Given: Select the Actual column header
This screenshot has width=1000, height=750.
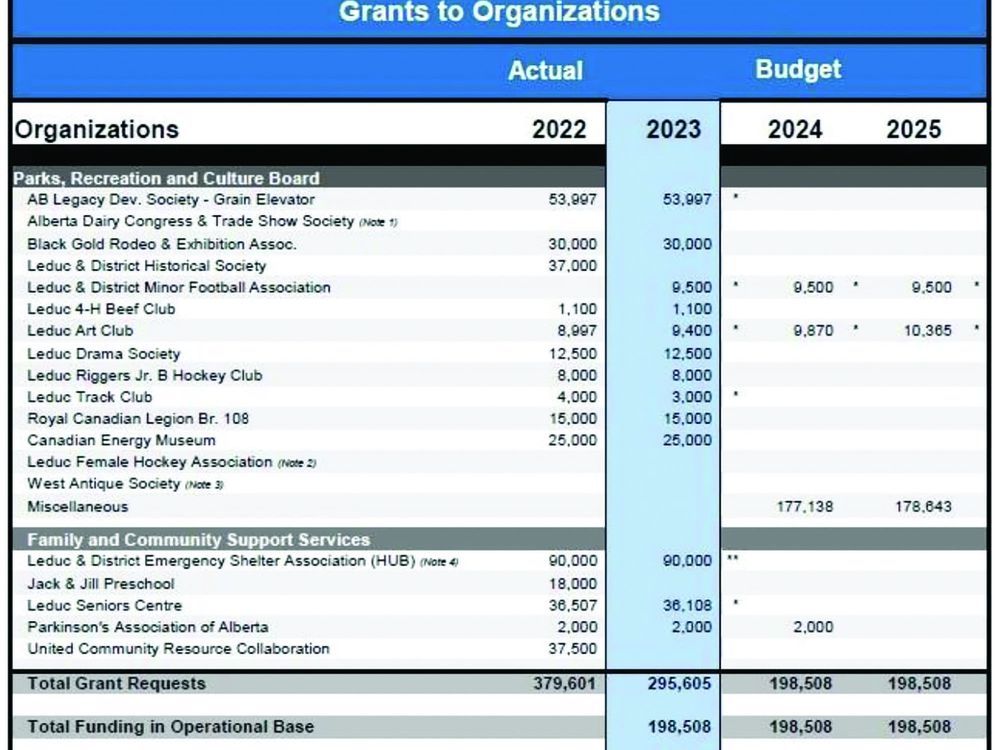Looking at the screenshot, I should [546, 70].
